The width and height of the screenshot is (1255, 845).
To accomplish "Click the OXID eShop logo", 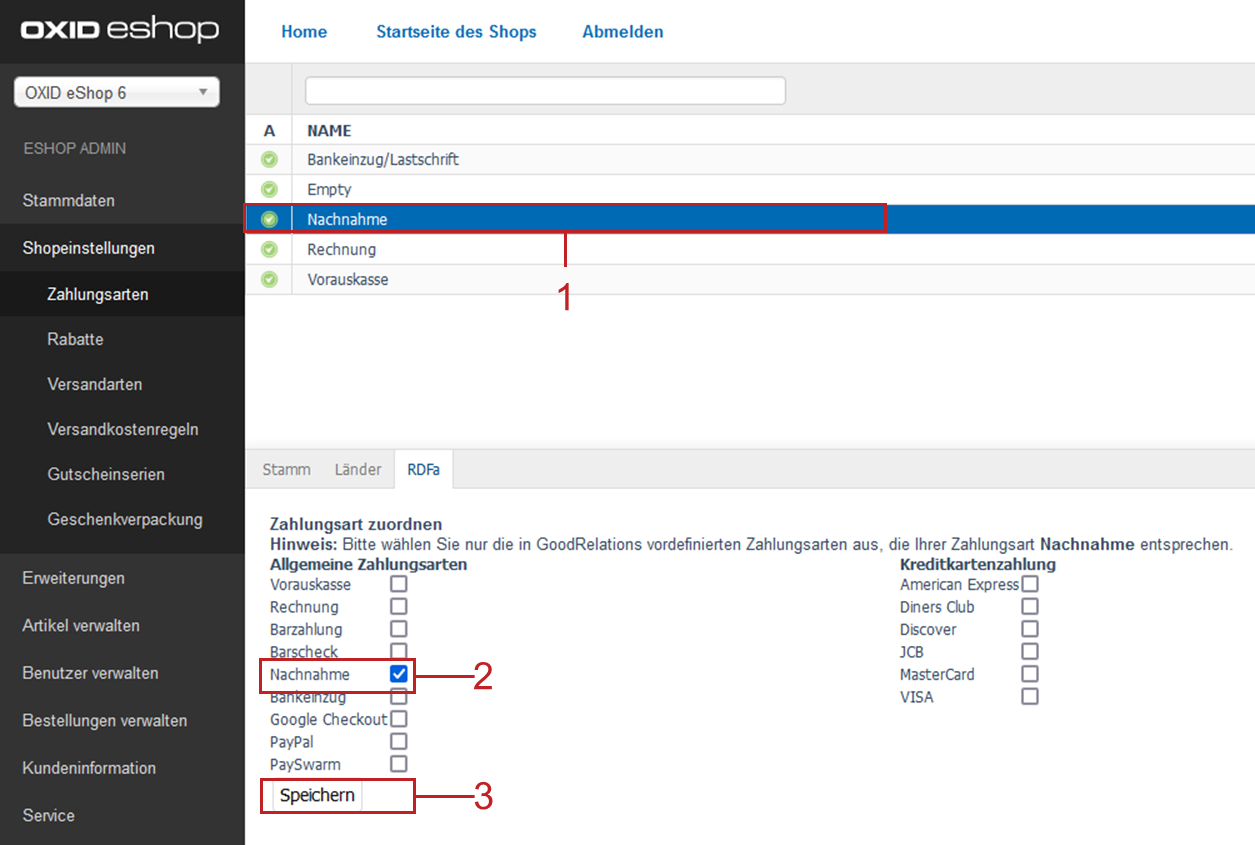I will click(119, 30).
